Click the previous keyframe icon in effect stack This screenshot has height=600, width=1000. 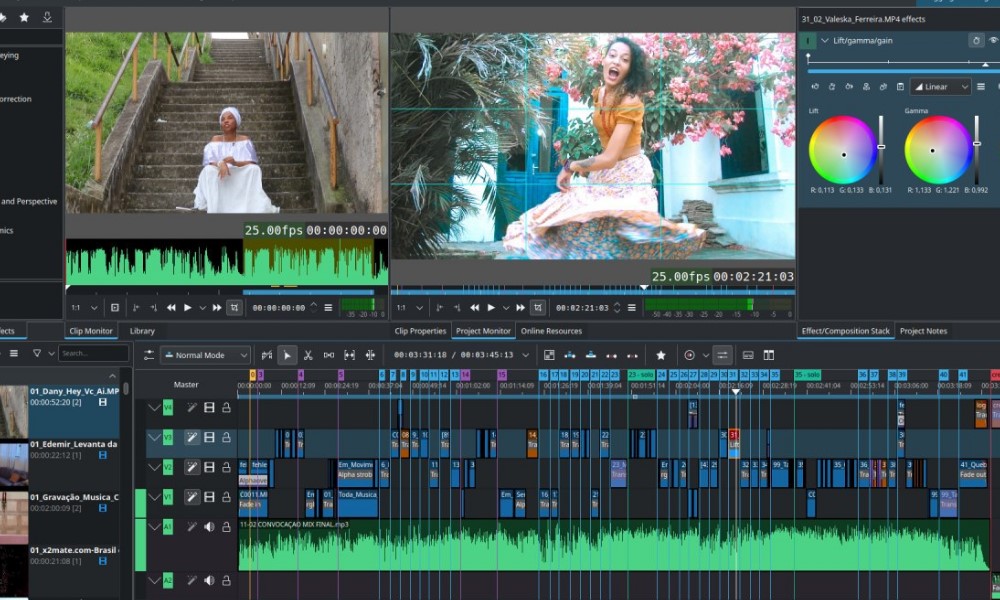(x=815, y=87)
